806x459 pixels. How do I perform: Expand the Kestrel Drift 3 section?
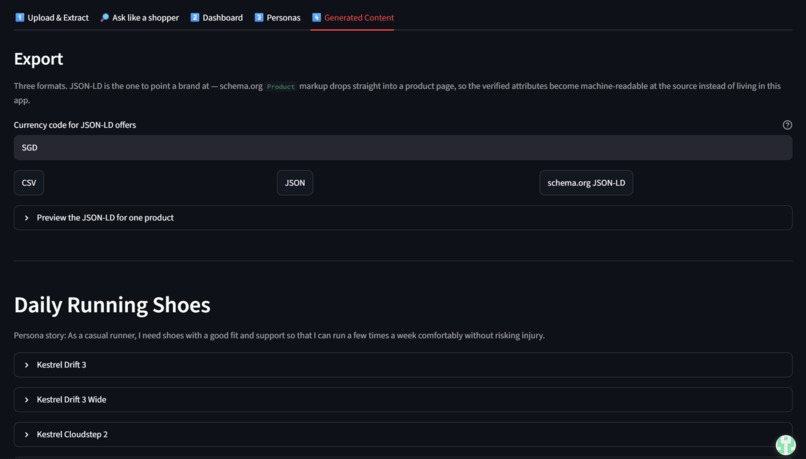click(x=403, y=365)
